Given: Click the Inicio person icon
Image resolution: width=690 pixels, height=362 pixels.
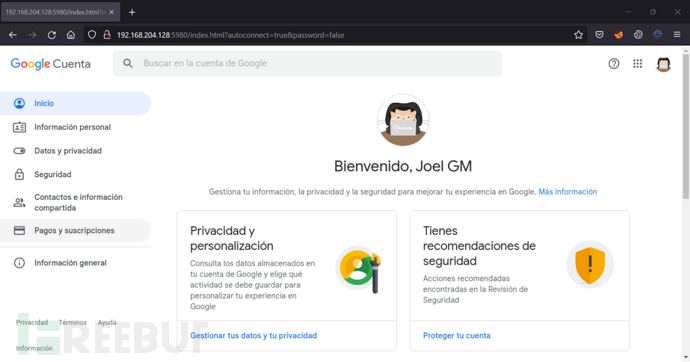Looking at the screenshot, I should [19, 103].
